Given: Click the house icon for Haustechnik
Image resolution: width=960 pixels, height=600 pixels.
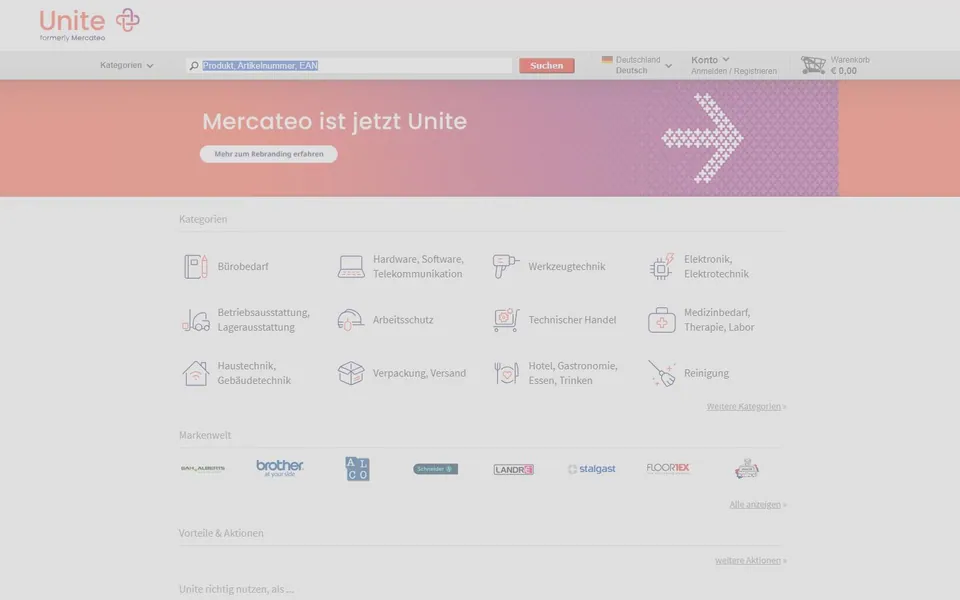Looking at the screenshot, I should click(x=195, y=373).
